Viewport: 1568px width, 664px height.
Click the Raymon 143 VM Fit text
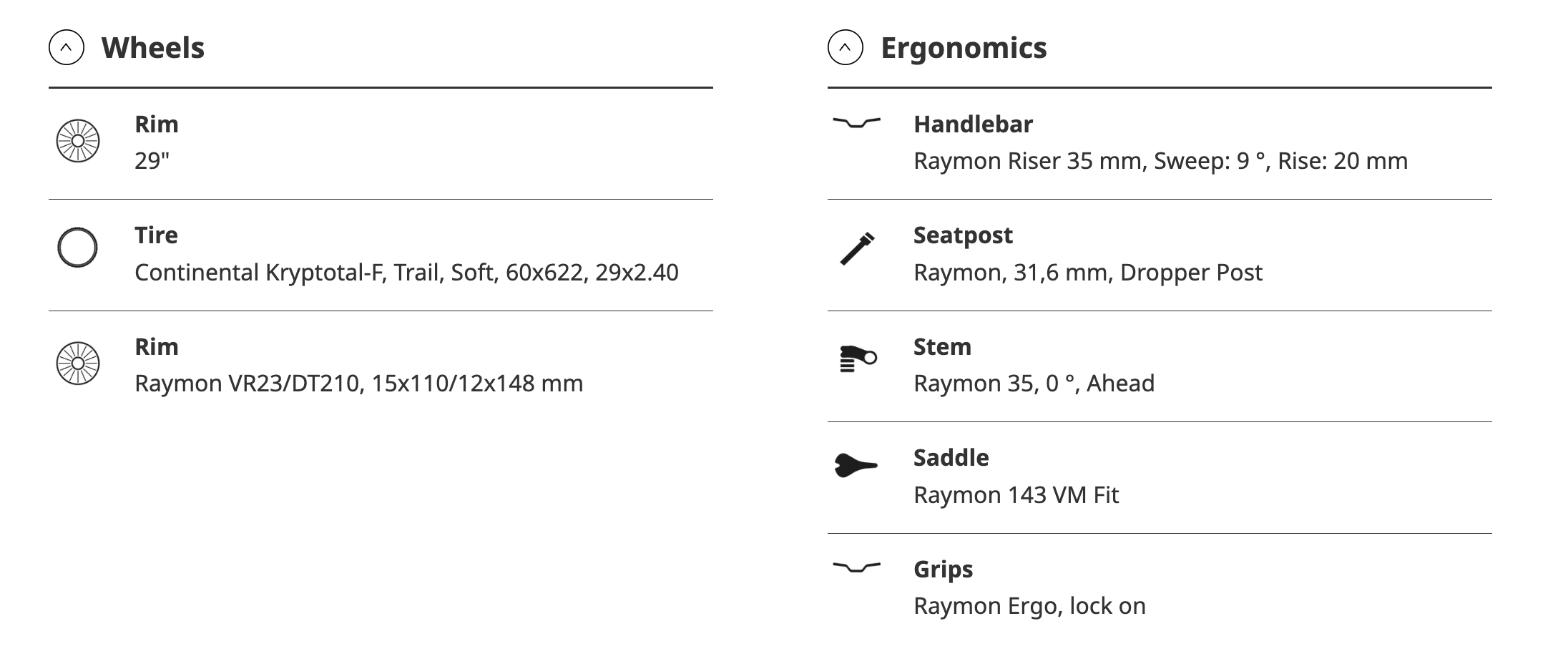pyautogui.click(x=1016, y=495)
